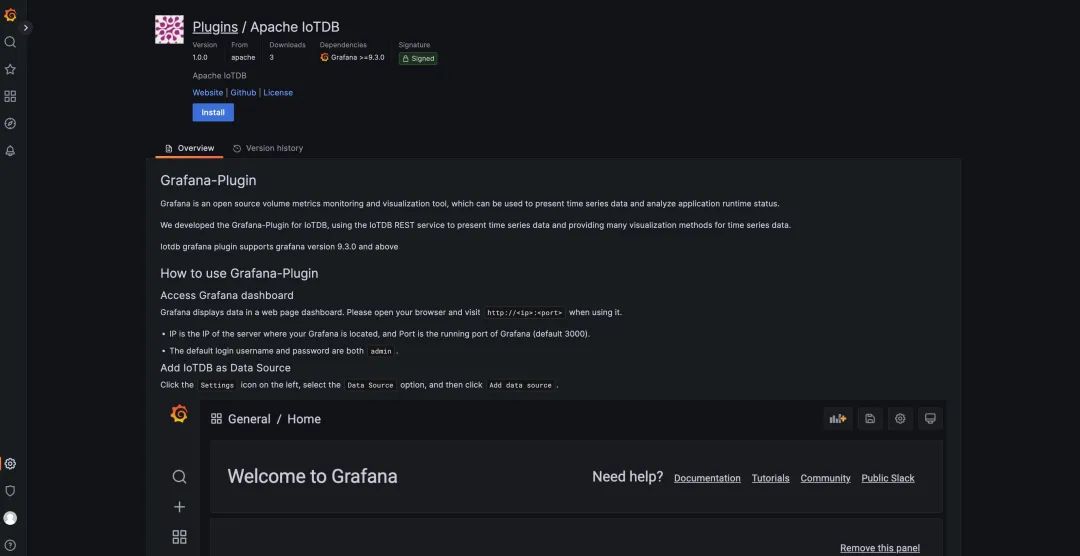Switch to Version history tab
1080x556 pixels.
(x=267, y=148)
